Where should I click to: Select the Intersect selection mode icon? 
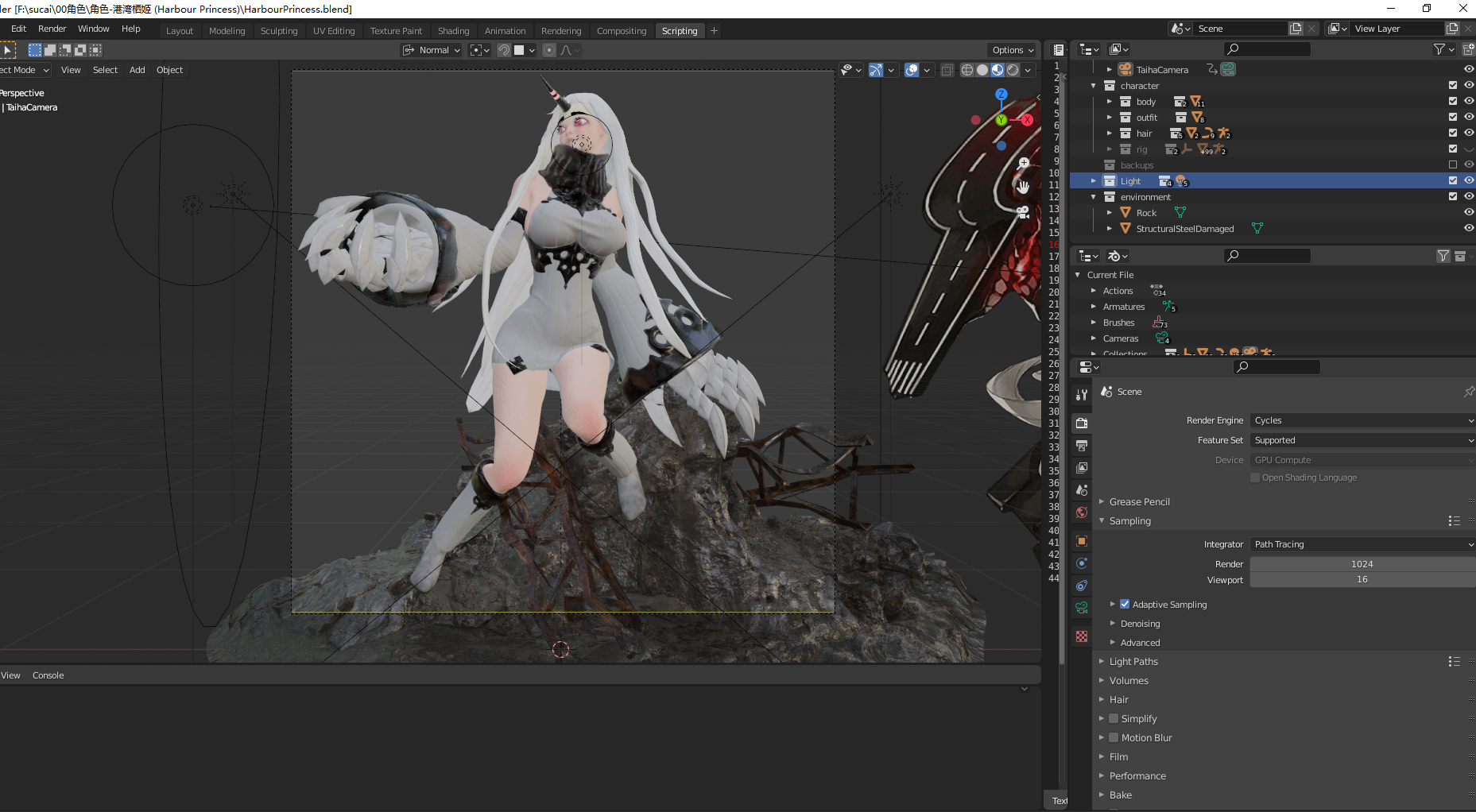click(x=95, y=50)
